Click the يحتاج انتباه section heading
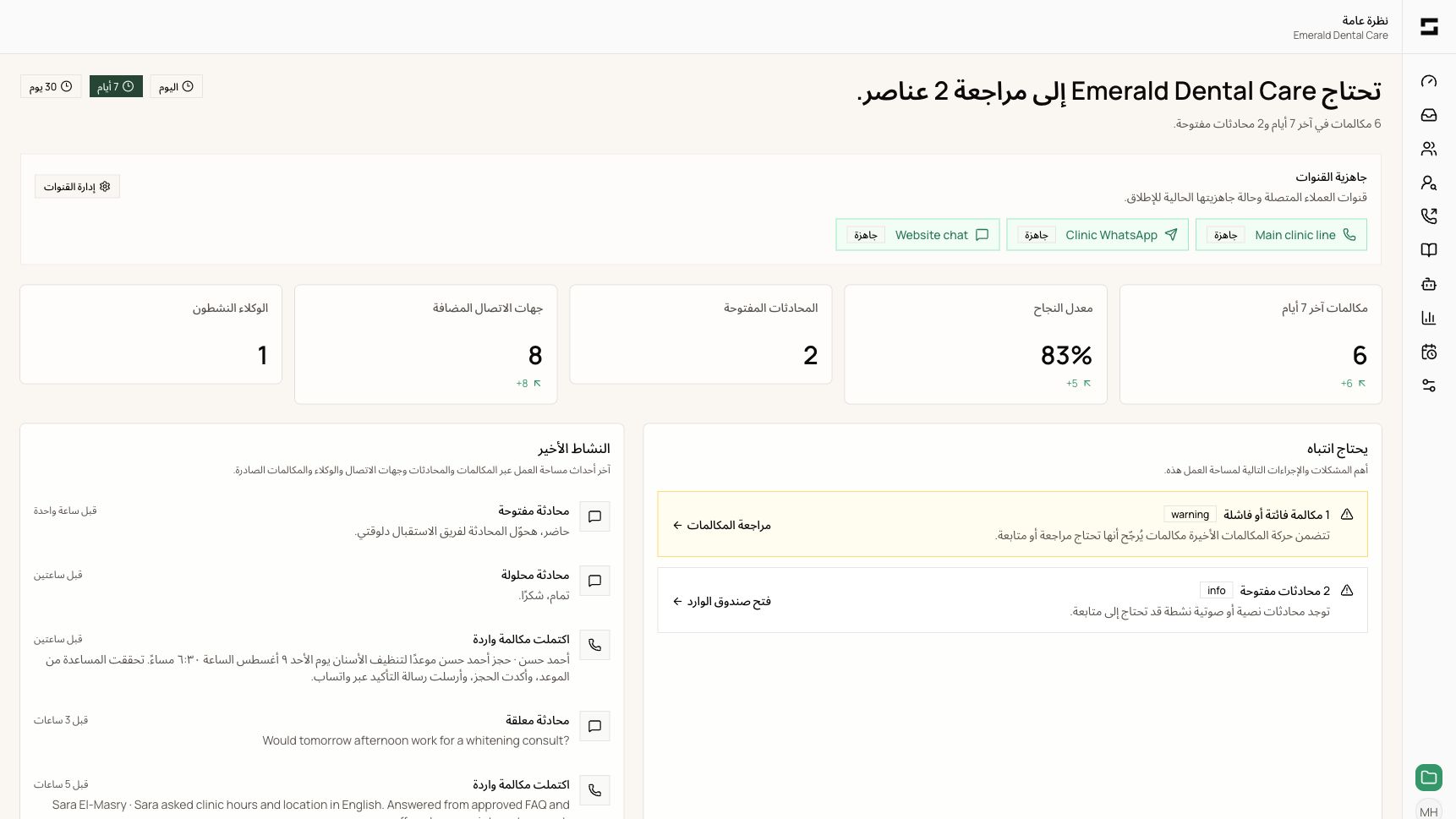This screenshot has width=1456, height=819. (x=1338, y=448)
